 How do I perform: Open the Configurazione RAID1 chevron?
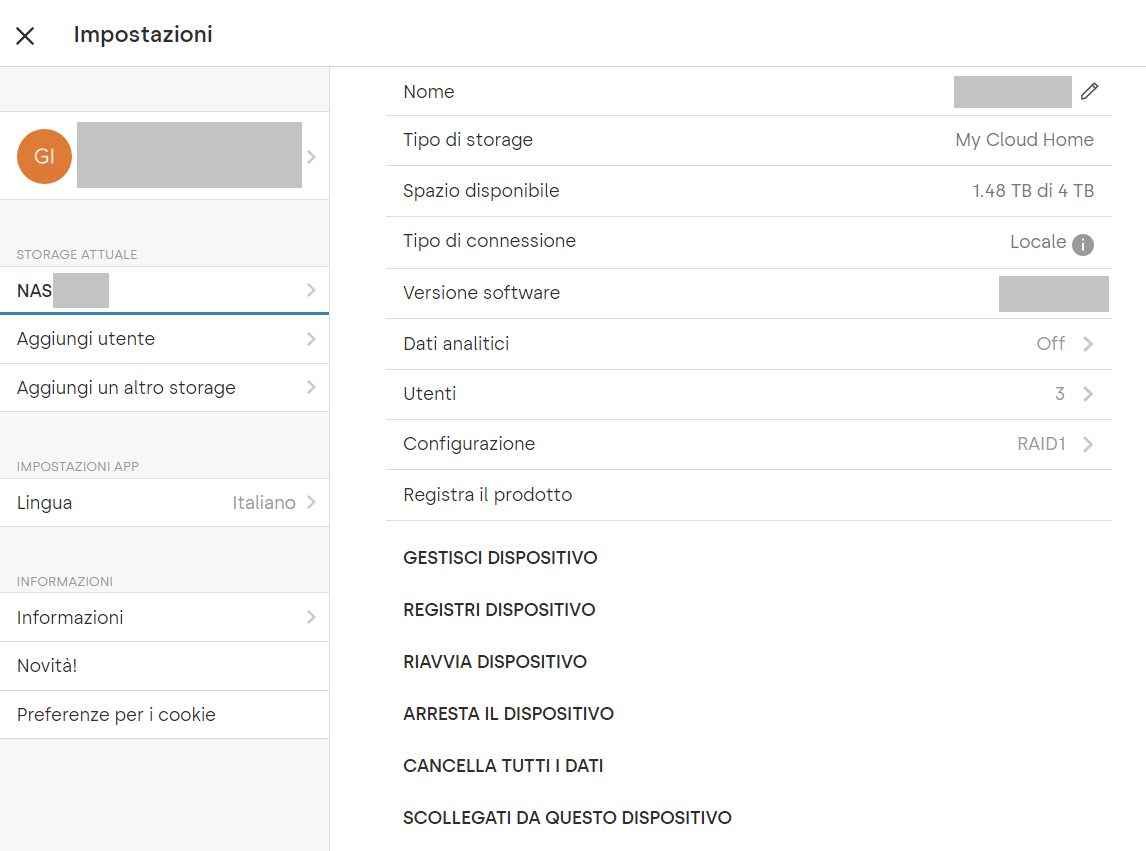1088,444
